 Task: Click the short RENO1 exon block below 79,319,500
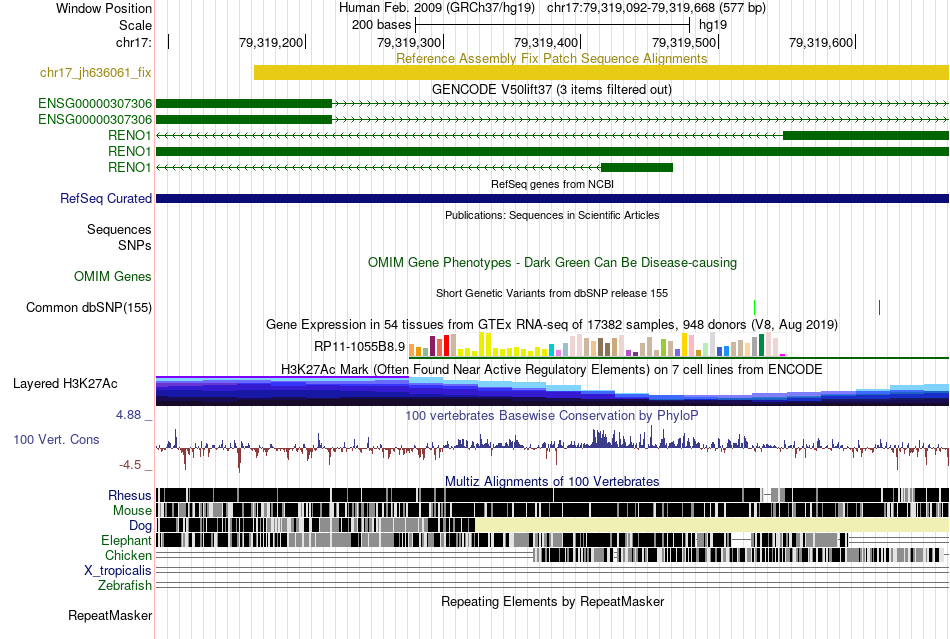(637, 167)
